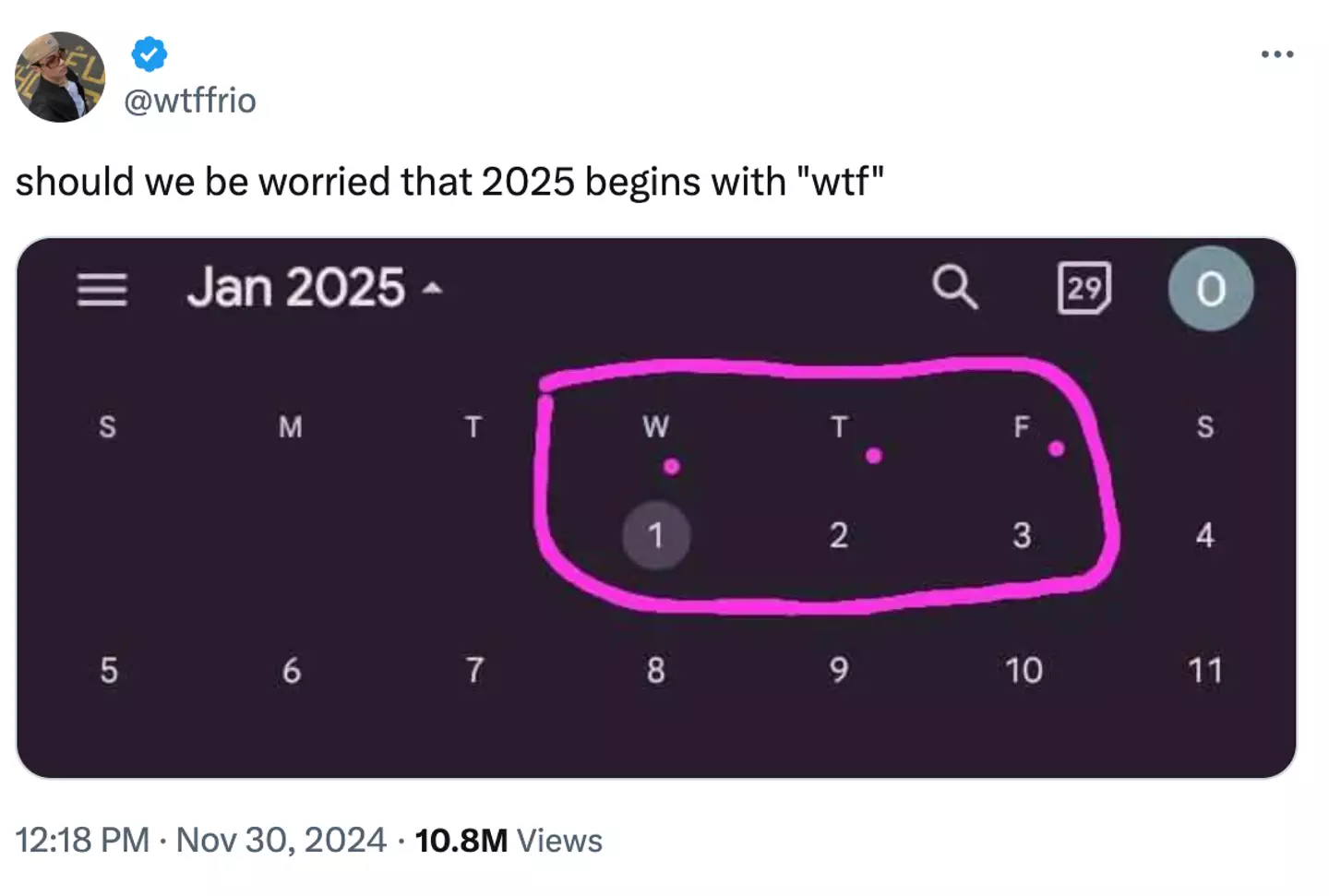Pick day 5 in the calendar
Image resolution: width=1329 pixels, height=896 pixels.
coord(109,670)
